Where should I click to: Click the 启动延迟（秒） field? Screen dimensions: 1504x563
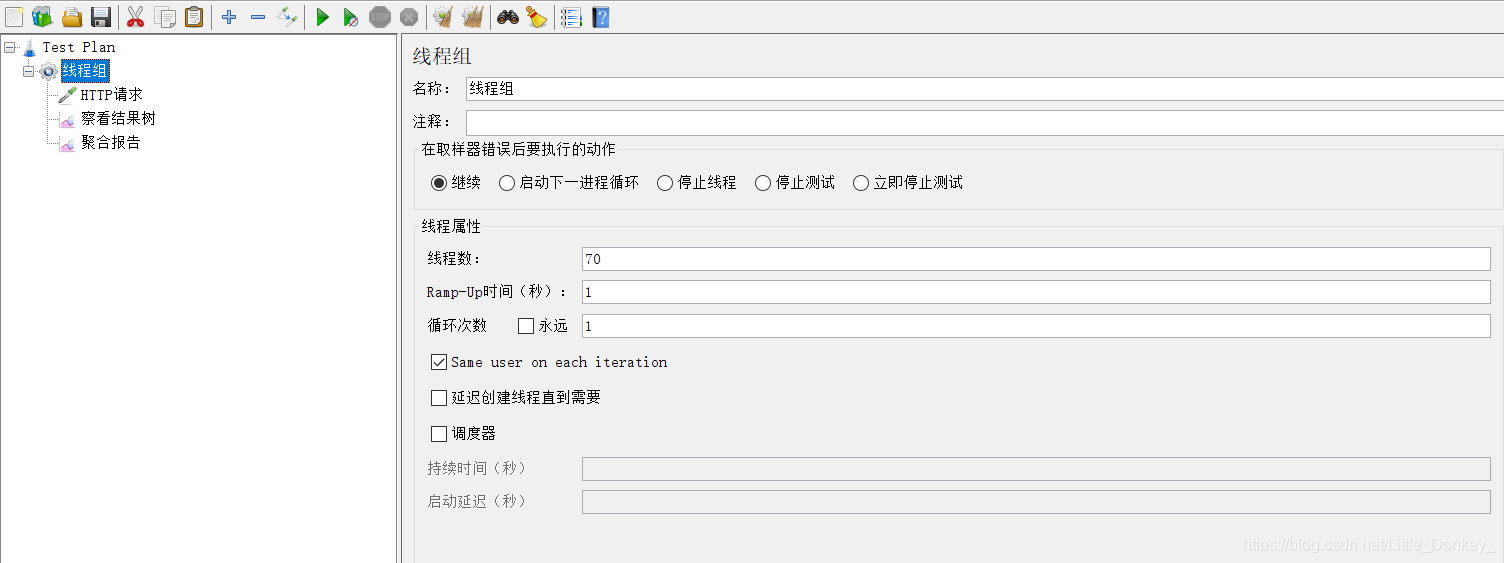pos(1036,502)
